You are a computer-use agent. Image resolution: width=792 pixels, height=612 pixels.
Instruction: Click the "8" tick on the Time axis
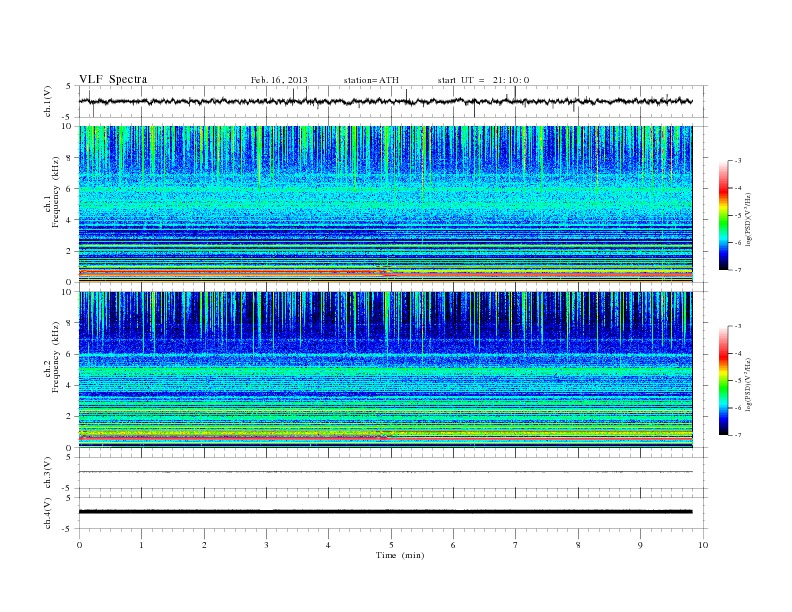(x=578, y=545)
